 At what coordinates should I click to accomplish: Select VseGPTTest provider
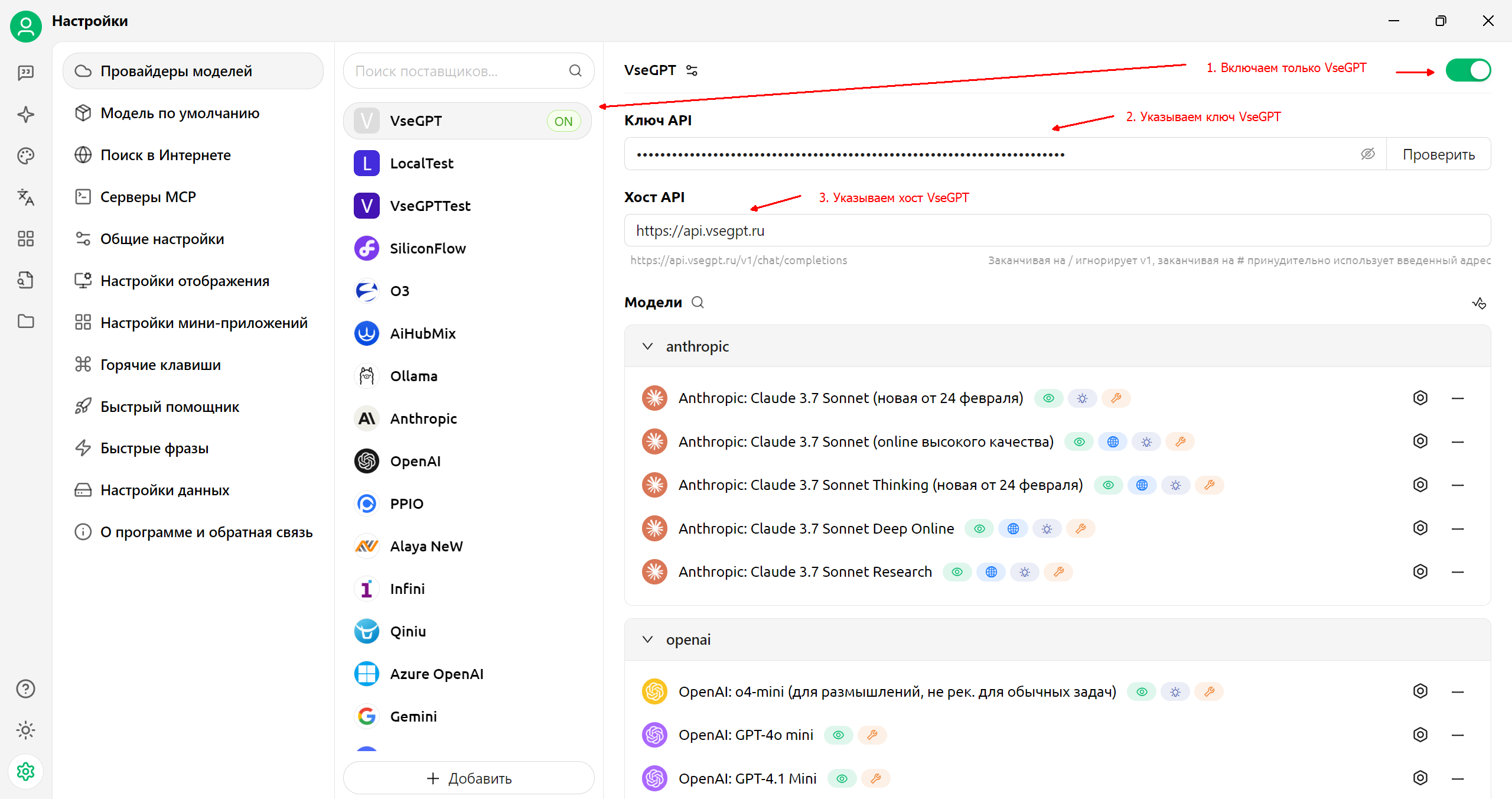click(467, 206)
